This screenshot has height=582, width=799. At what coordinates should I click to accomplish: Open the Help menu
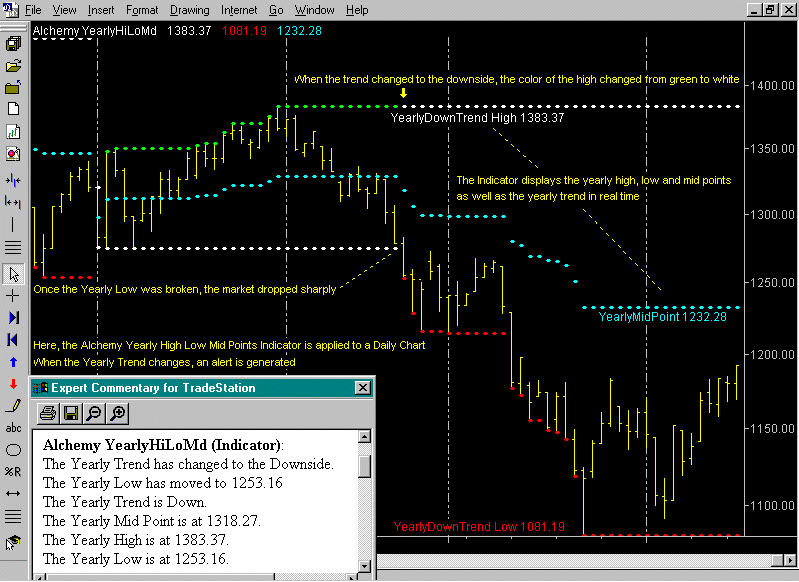tap(357, 10)
